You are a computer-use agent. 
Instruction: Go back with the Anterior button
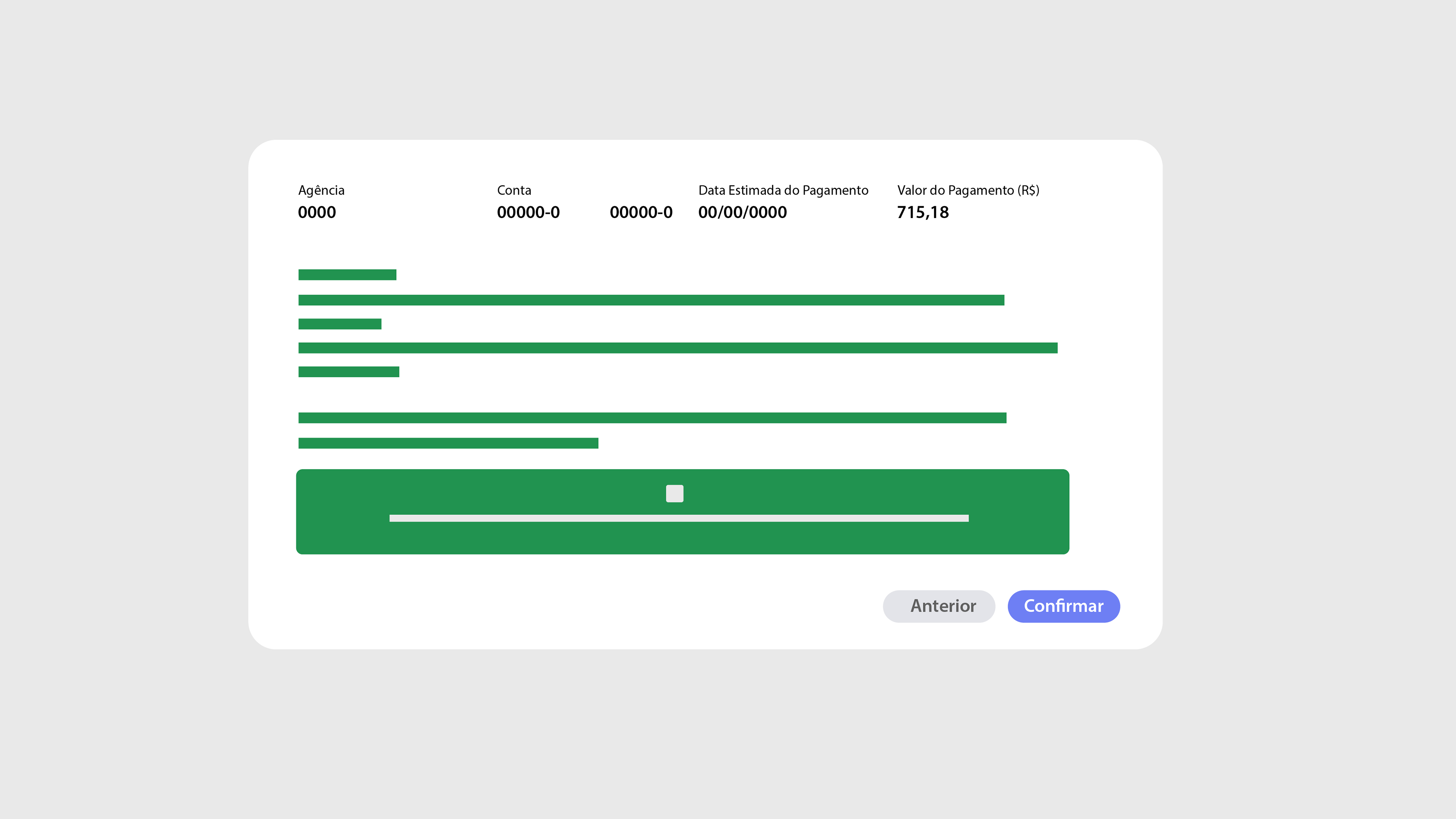tap(939, 606)
